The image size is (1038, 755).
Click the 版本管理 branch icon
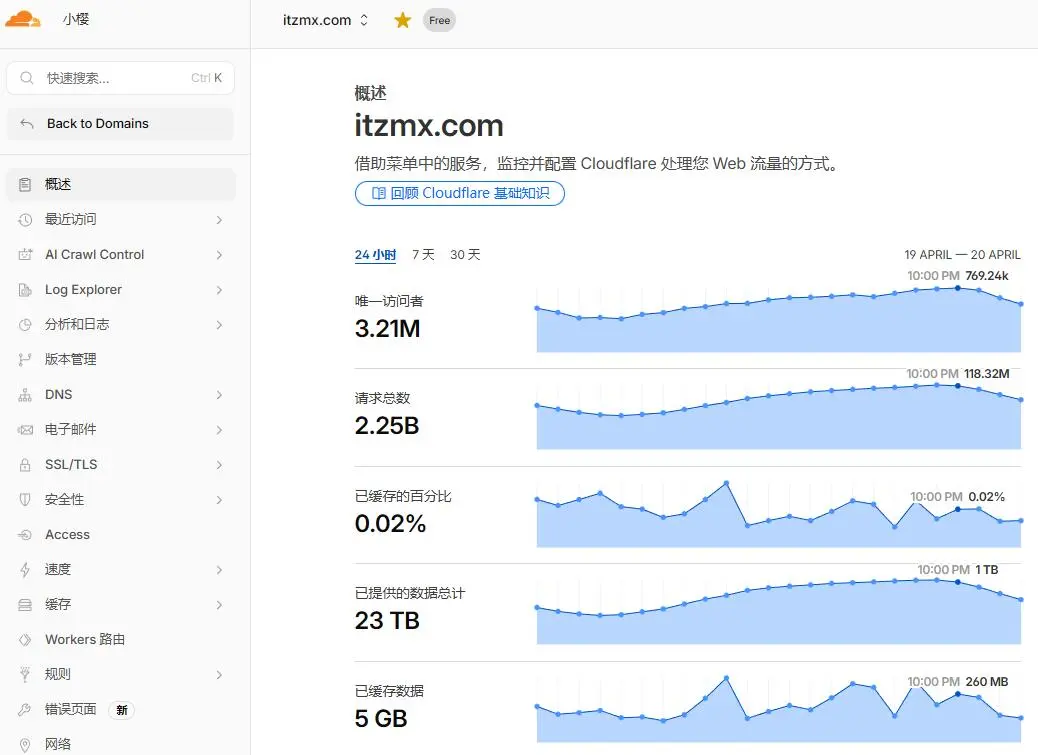24,360
